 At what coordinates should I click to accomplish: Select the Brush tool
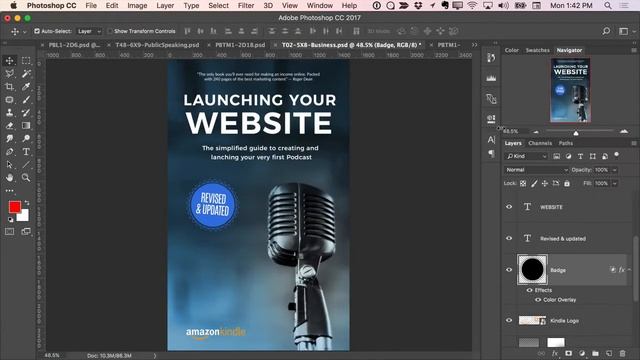(26, 100)
